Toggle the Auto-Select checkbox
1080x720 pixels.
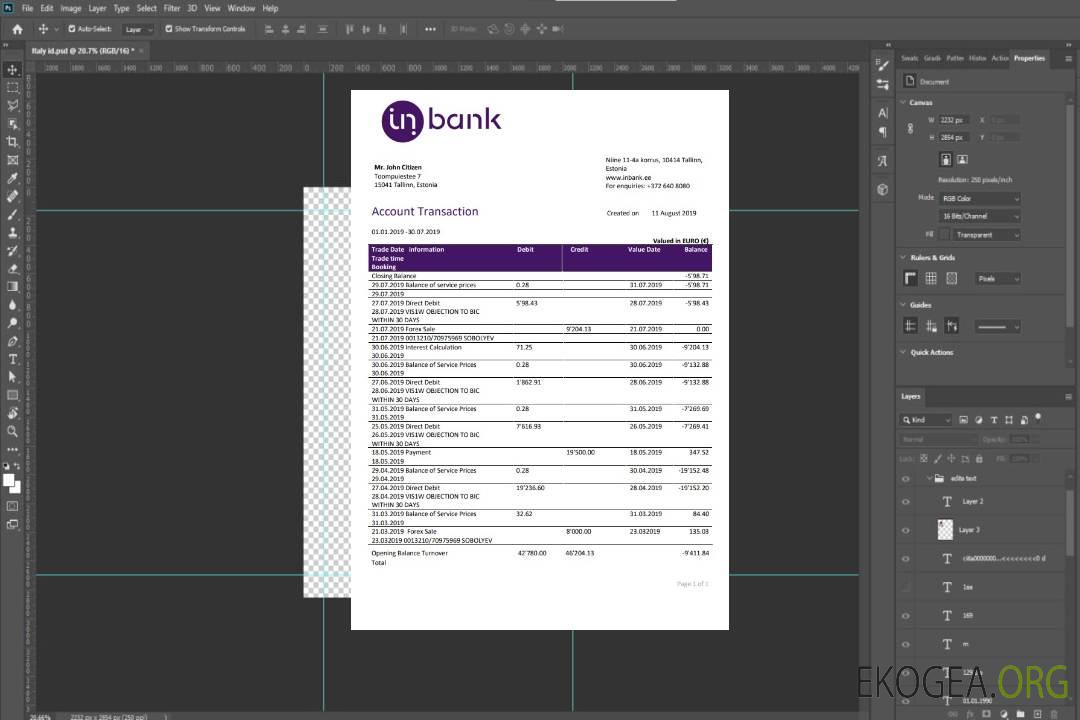pos(72,29)
